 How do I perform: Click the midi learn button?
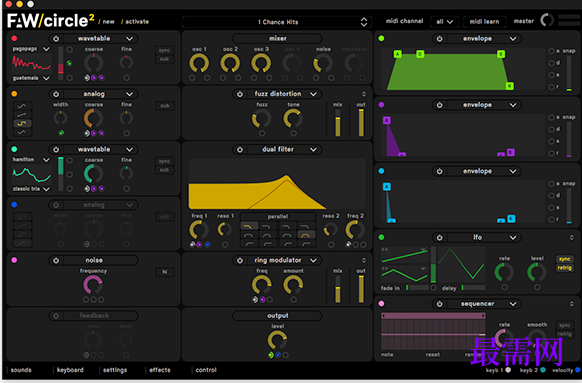484,22
